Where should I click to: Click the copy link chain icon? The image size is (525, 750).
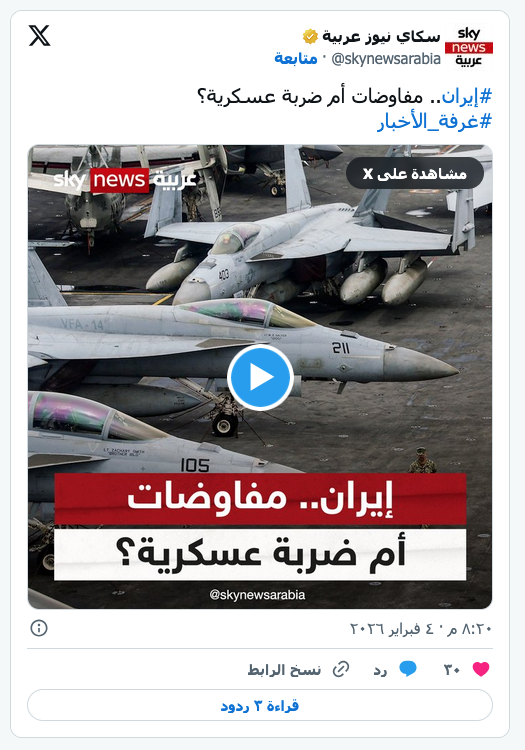341,669
